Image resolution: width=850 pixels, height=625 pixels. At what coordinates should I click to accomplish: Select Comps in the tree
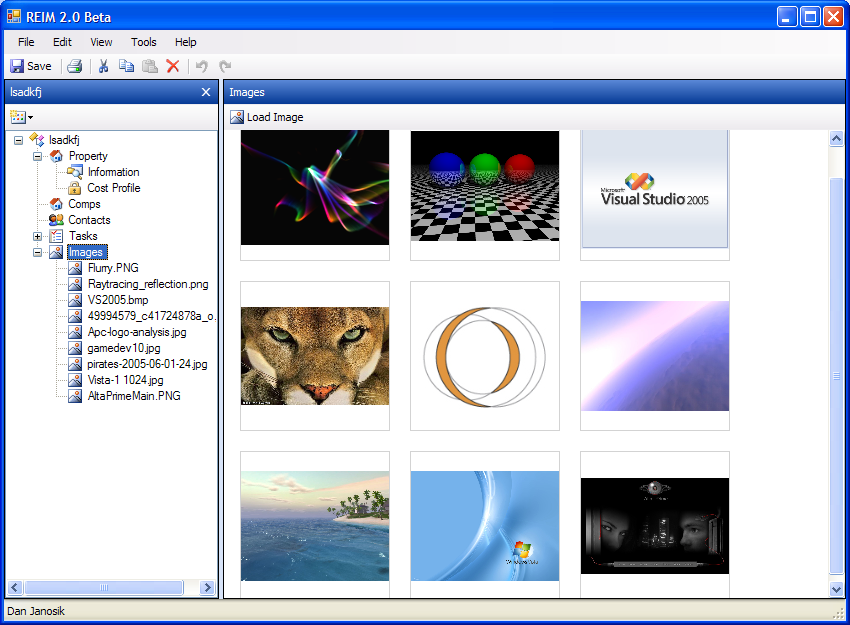click(84, 204)
